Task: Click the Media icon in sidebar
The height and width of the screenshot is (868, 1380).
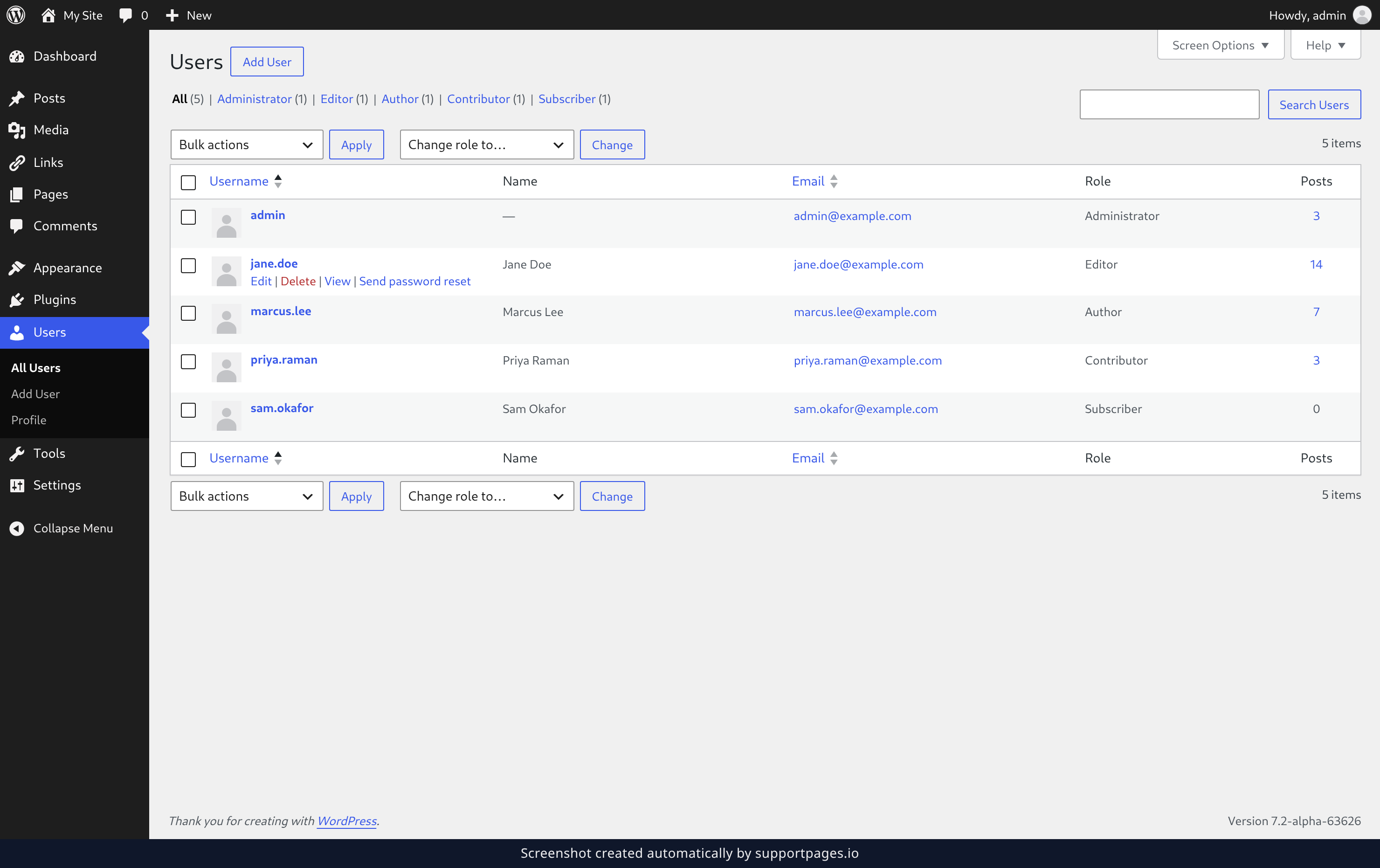Action: (x=17, y=130)
